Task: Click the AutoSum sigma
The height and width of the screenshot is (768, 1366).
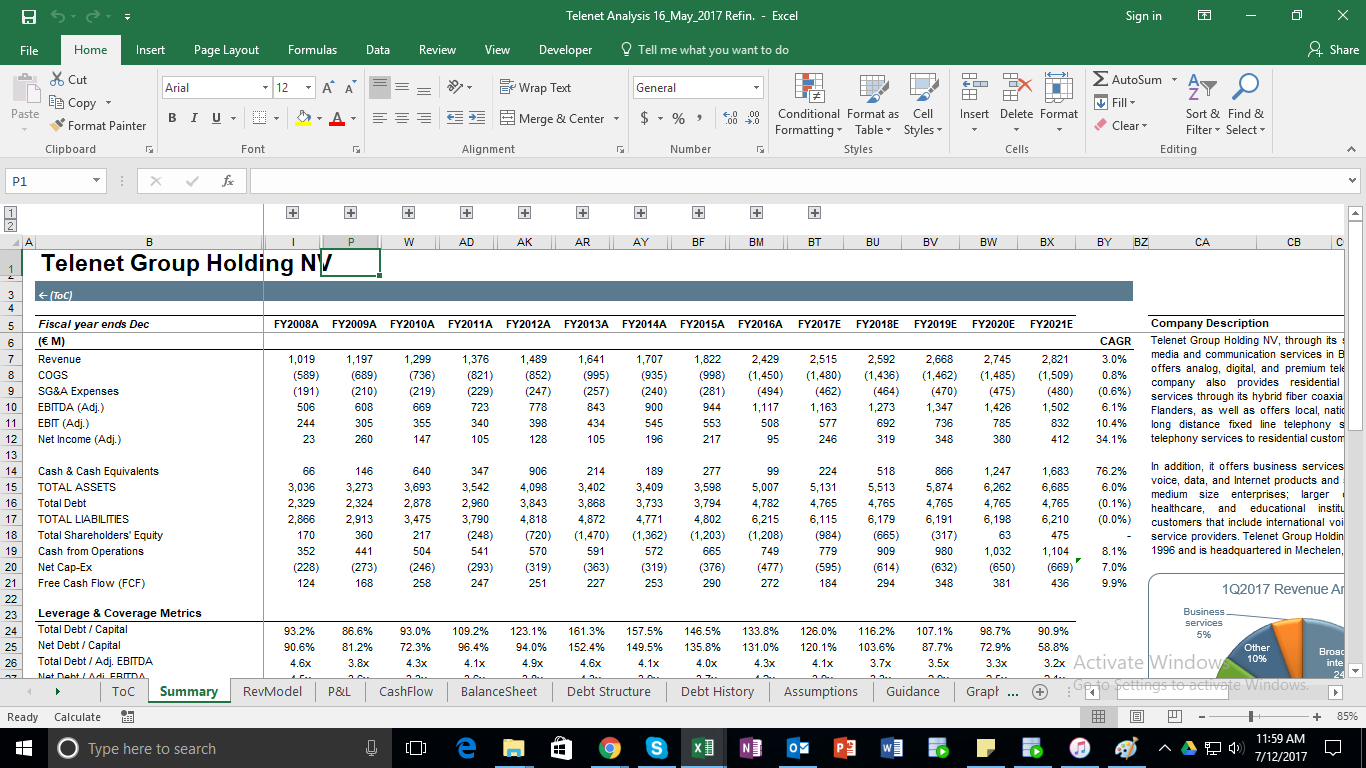Action: [x=1100, y=79]
